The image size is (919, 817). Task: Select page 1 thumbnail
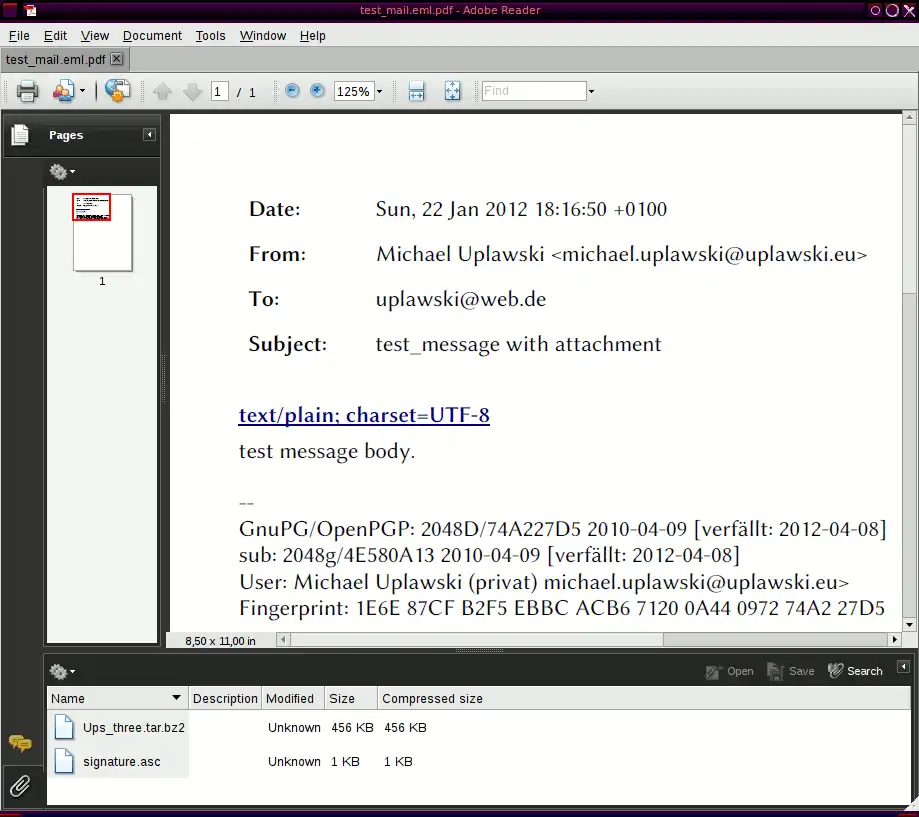(x=103, y=232)
